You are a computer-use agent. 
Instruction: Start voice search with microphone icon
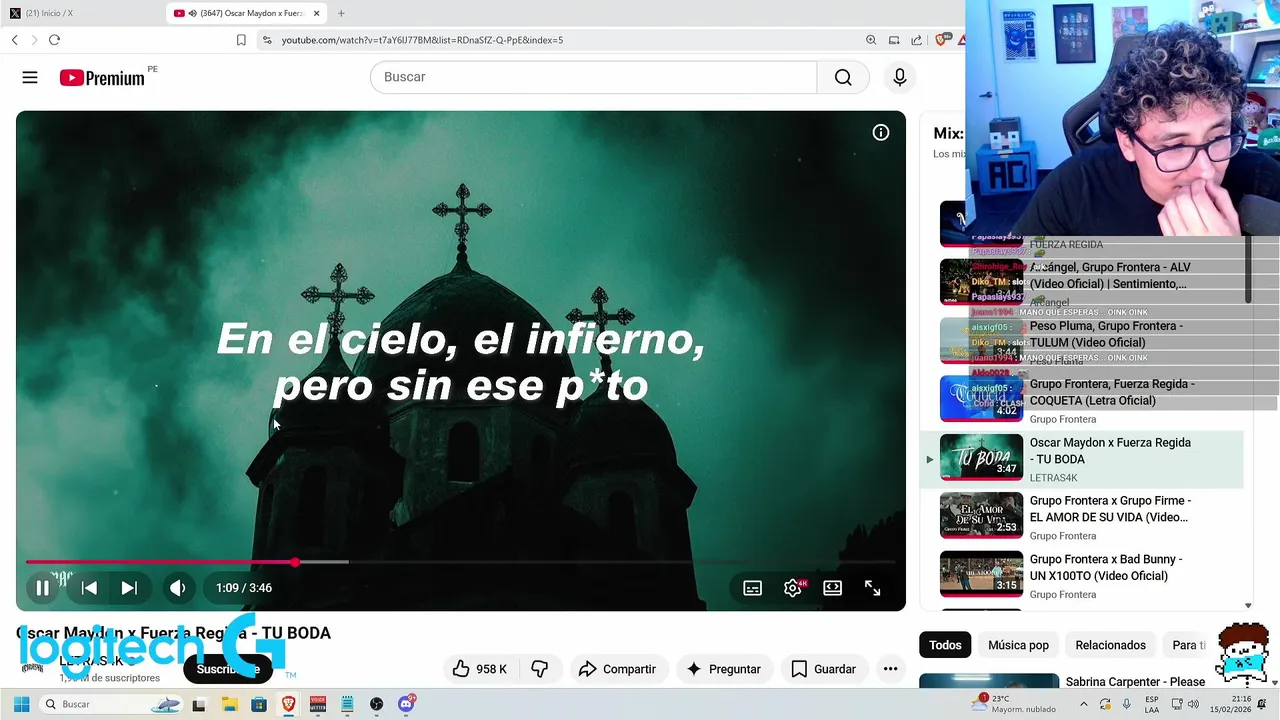pos(900,77)
